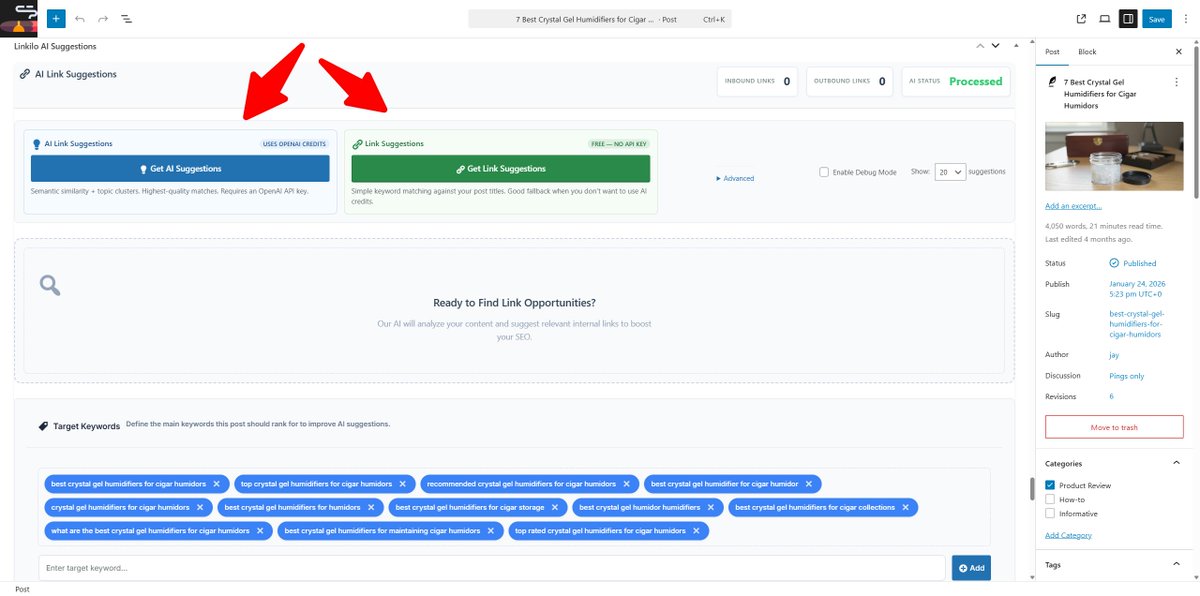Click the blue Get AI Suggestions button
This screenshot has height=596, width=1200.
coord(180,168)
